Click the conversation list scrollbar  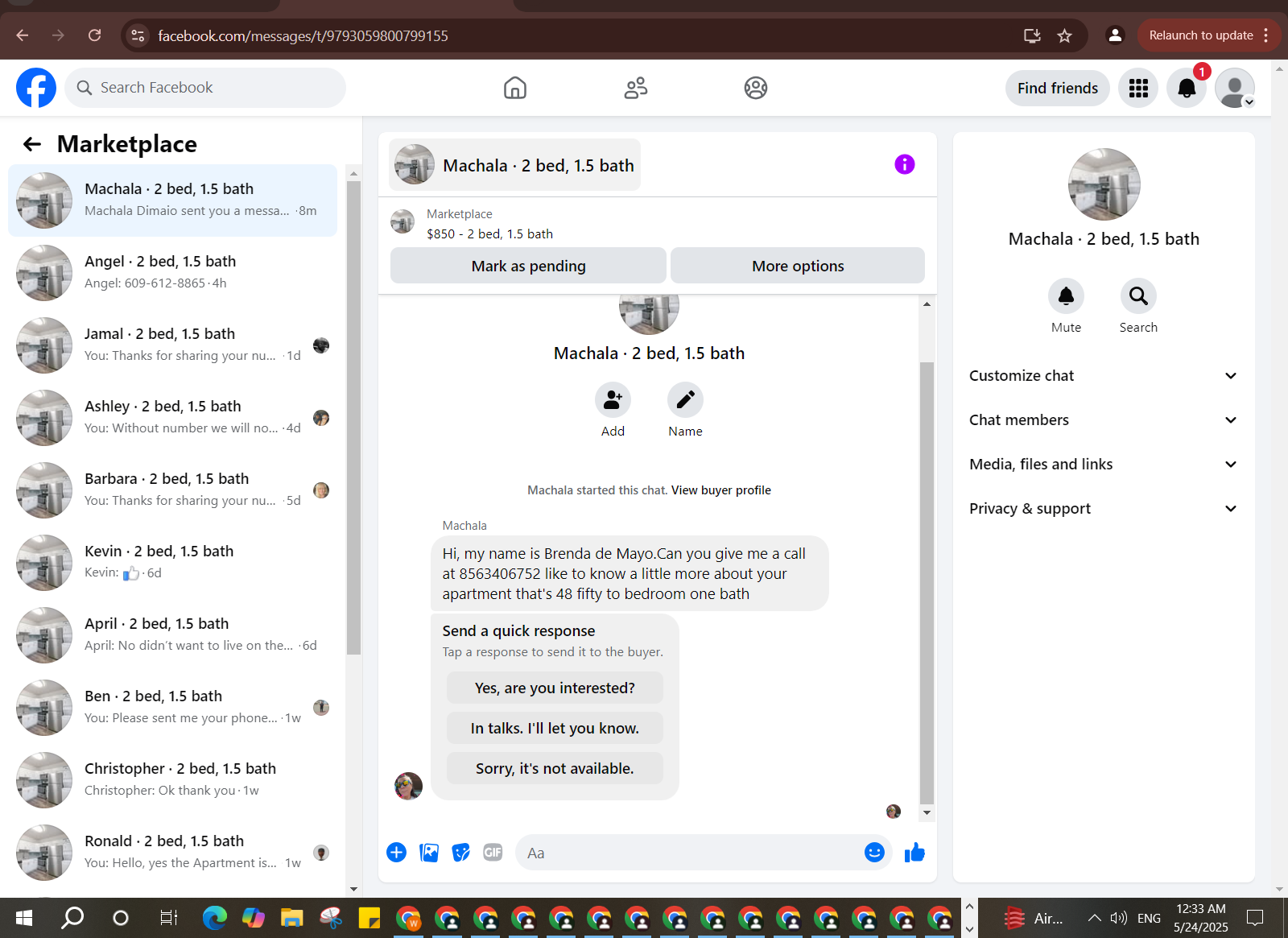[353, 418]
